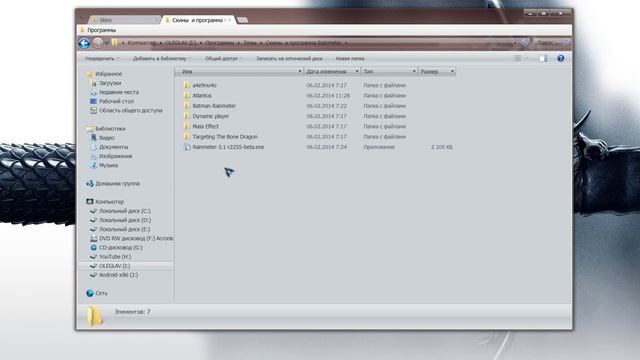Image resolution: width=640 pixels, height=360 pixels.
Task: Open the Тип column dropdown arrow
Action: [x=413, y=71]
